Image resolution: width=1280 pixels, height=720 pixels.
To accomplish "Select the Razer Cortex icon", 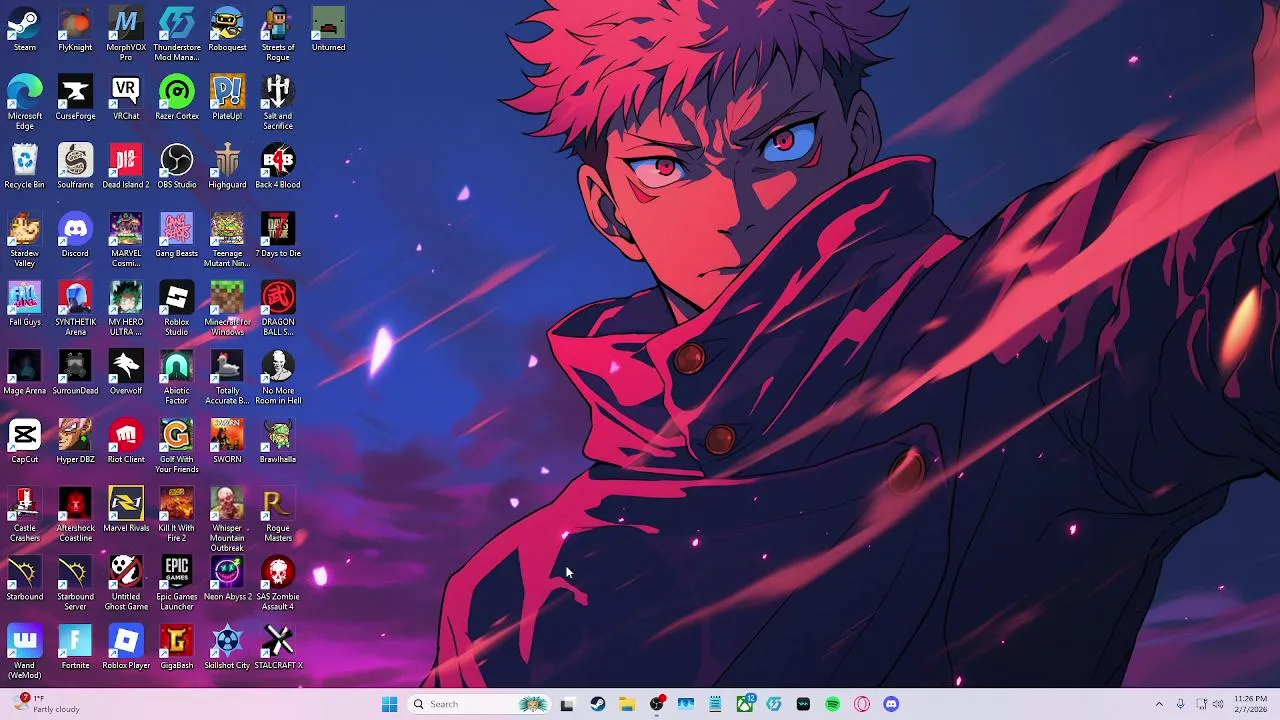I will pyautogui.click(x=177, y=99).
